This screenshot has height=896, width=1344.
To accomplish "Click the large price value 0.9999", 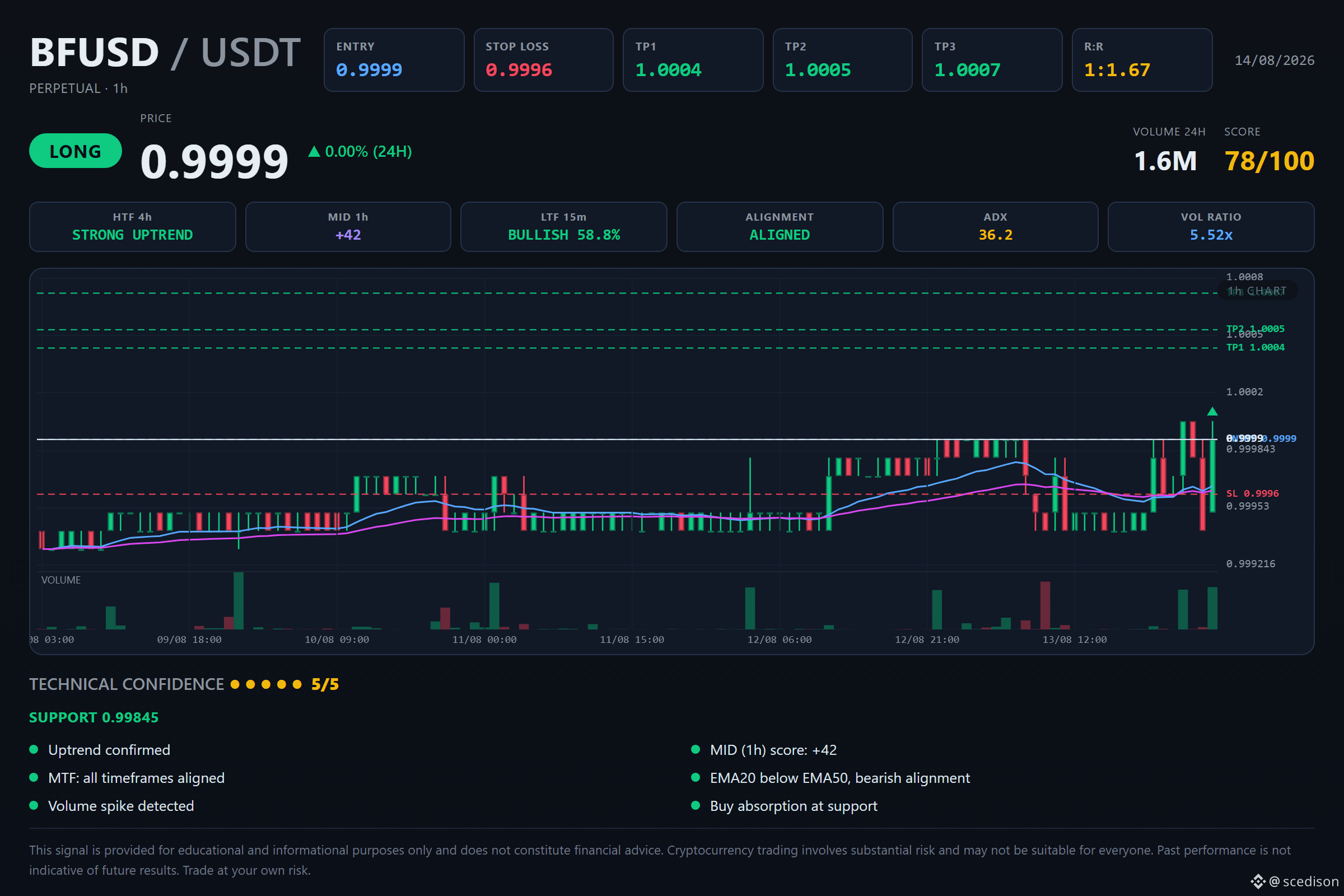I will coord(214,162).
